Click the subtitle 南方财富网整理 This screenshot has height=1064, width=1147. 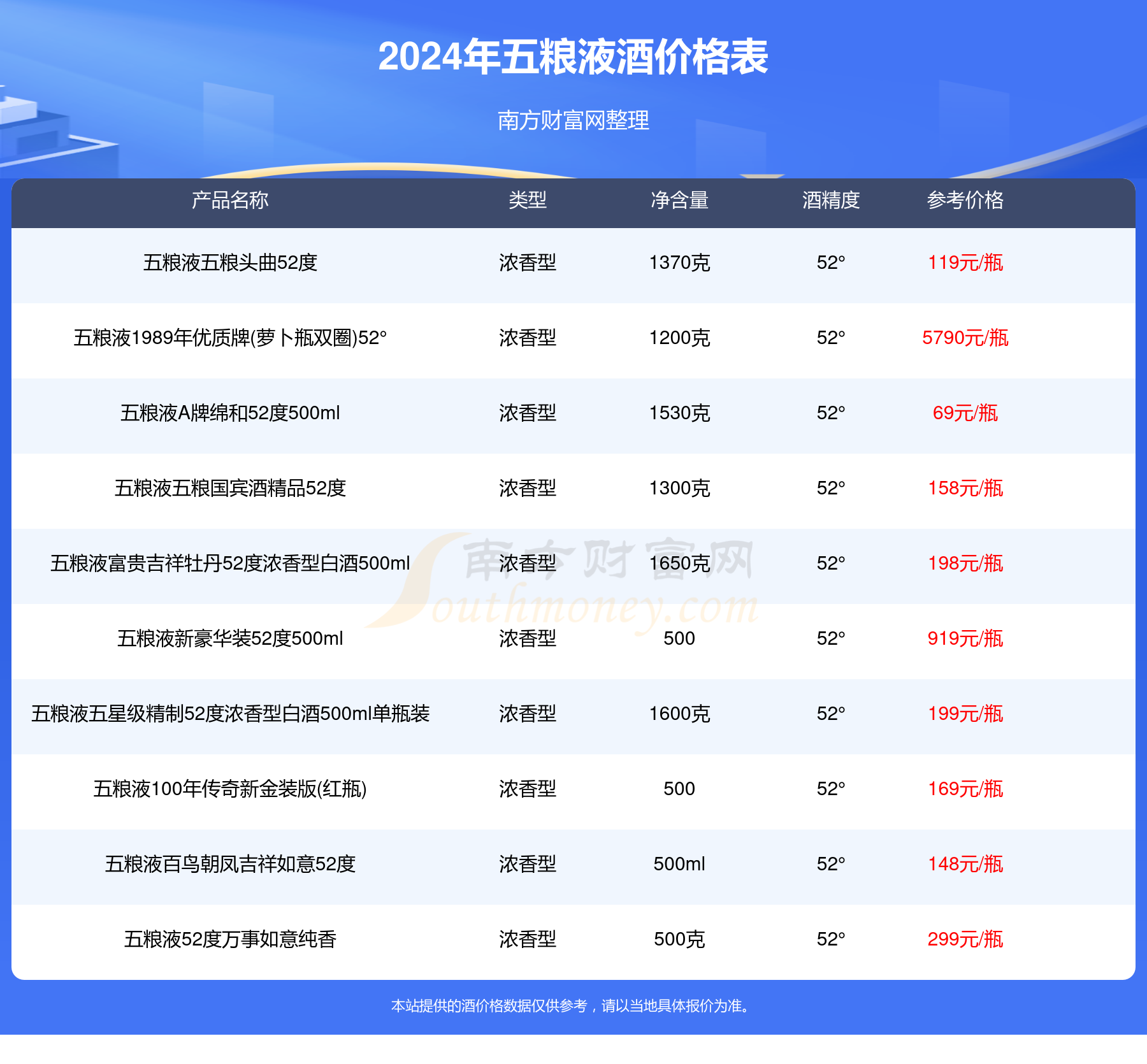[x=573, y=120]
